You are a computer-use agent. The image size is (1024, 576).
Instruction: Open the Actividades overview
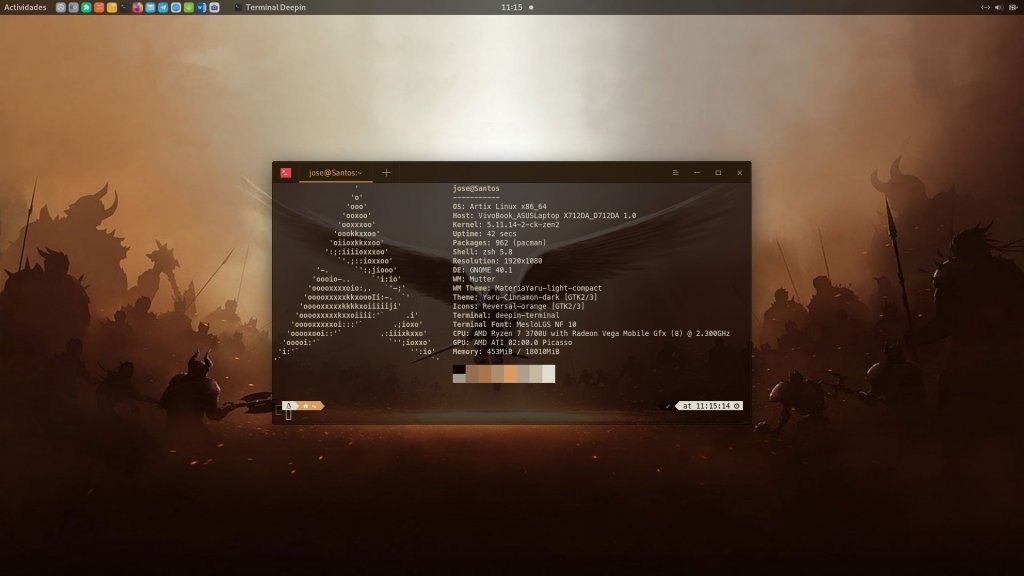[25, 7]
